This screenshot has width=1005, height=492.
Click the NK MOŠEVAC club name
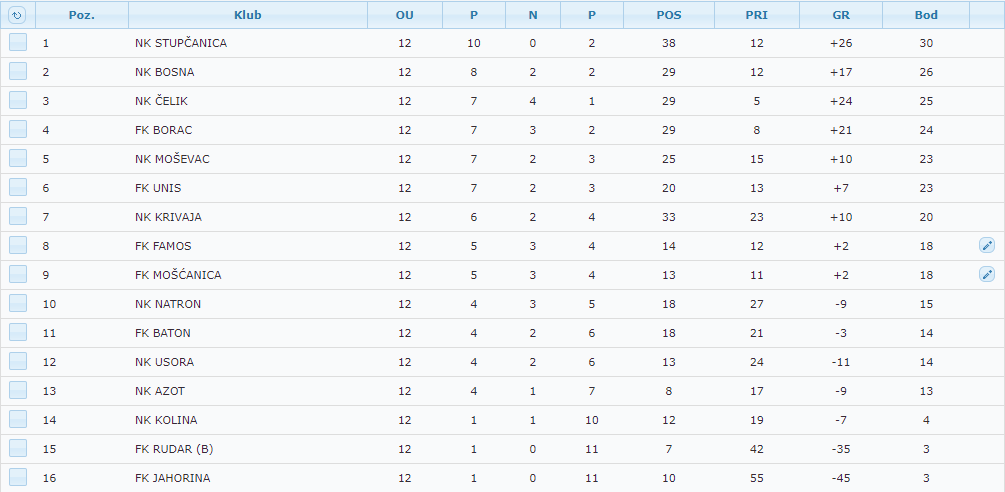coord(172,159)
